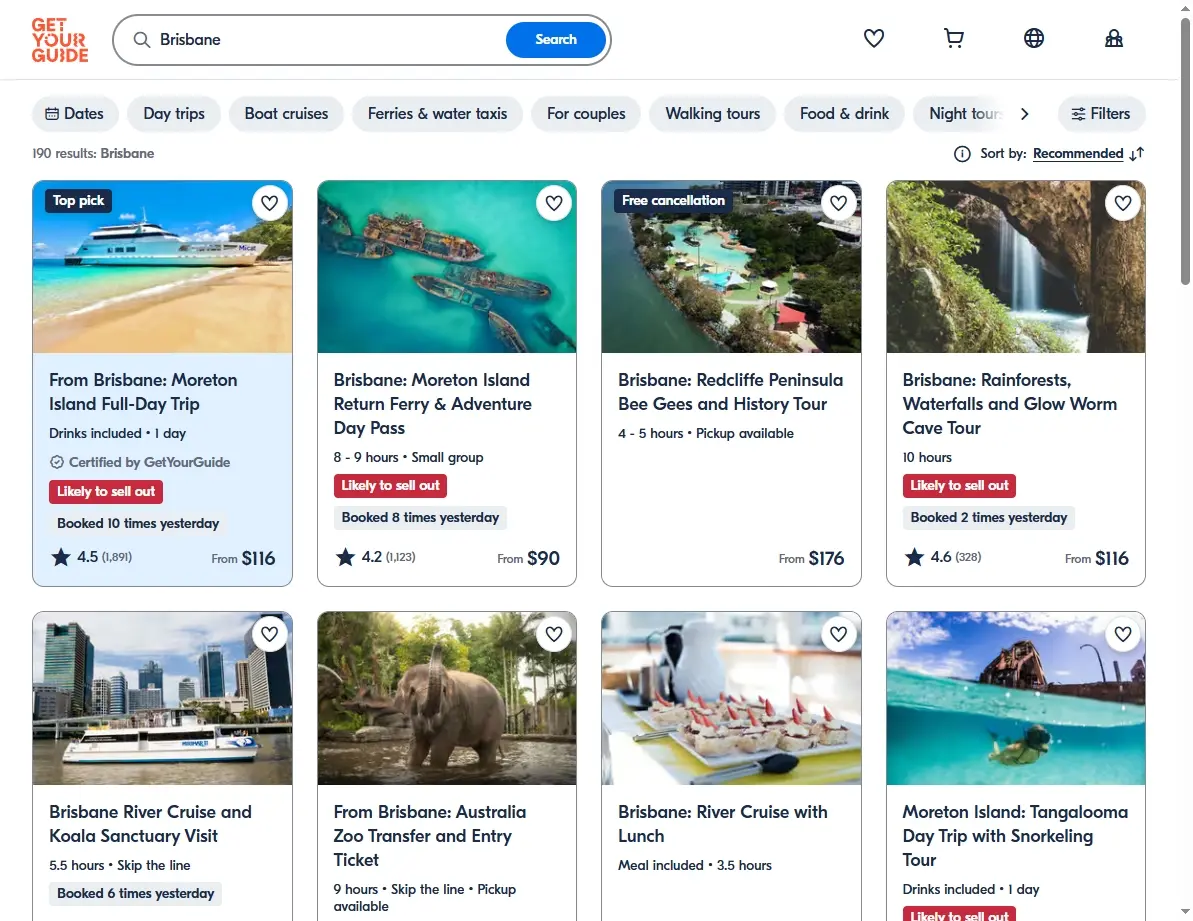
Task: Open the wishlist heart icon in header
Action: tap(873, 38)
